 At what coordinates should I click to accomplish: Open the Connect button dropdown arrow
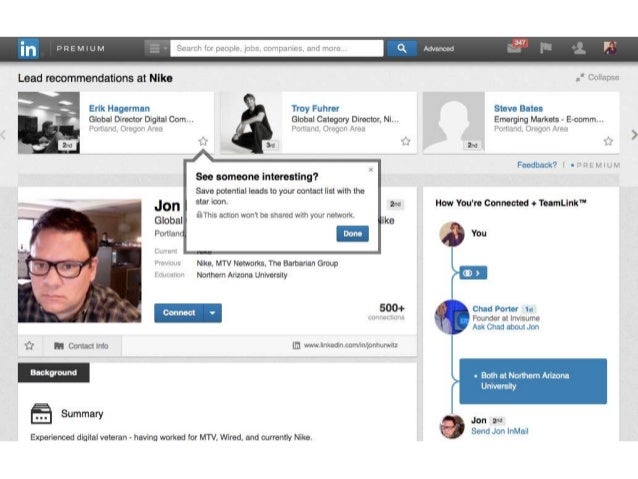[212, 313]
